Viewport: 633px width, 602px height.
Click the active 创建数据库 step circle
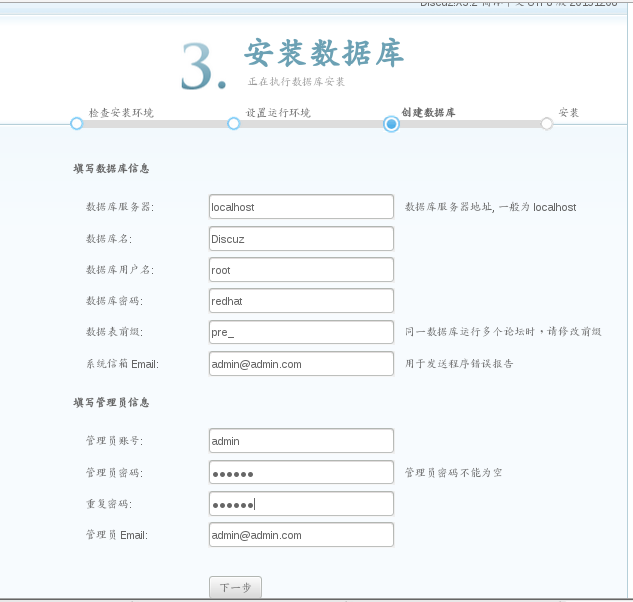click(x=391, y=124)
